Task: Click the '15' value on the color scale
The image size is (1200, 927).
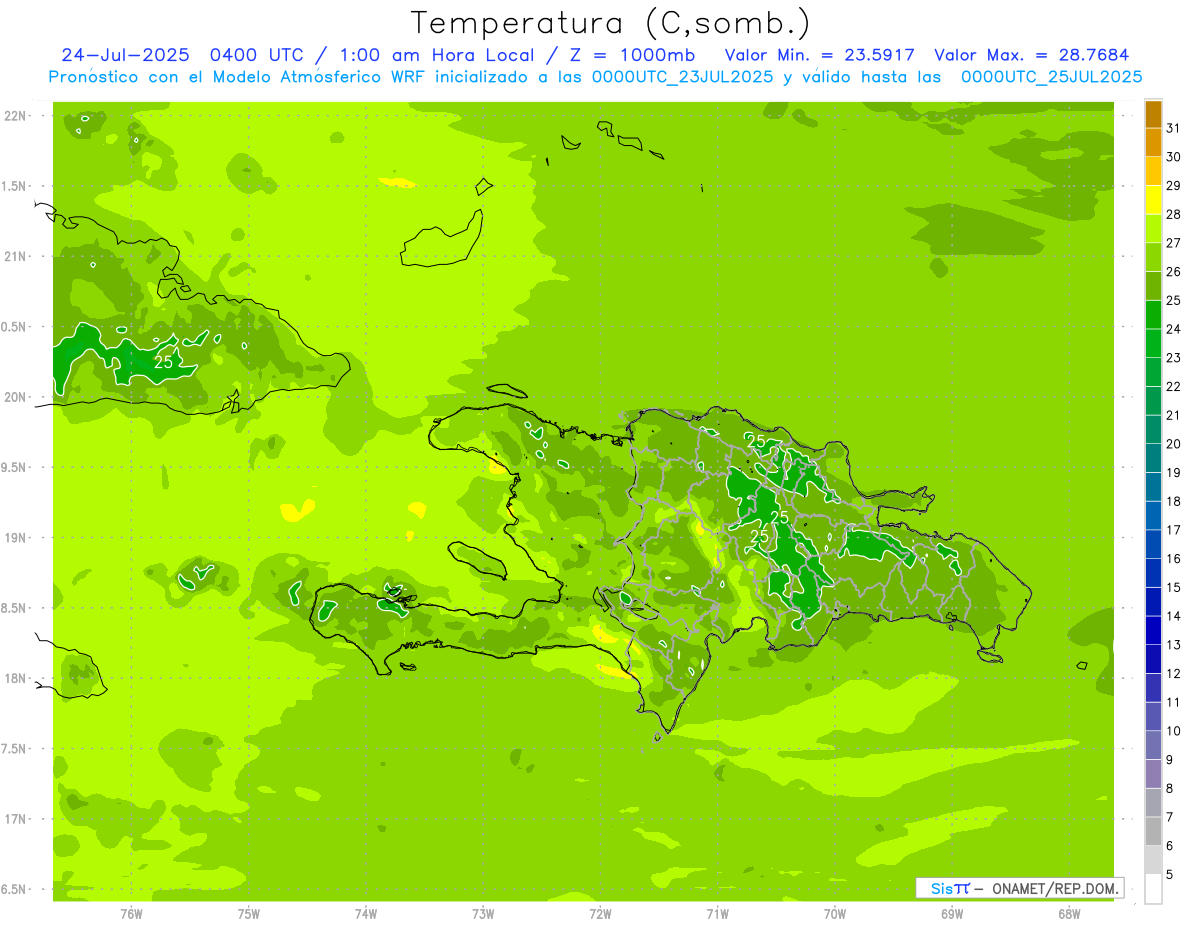Action: coord(1174,587)
